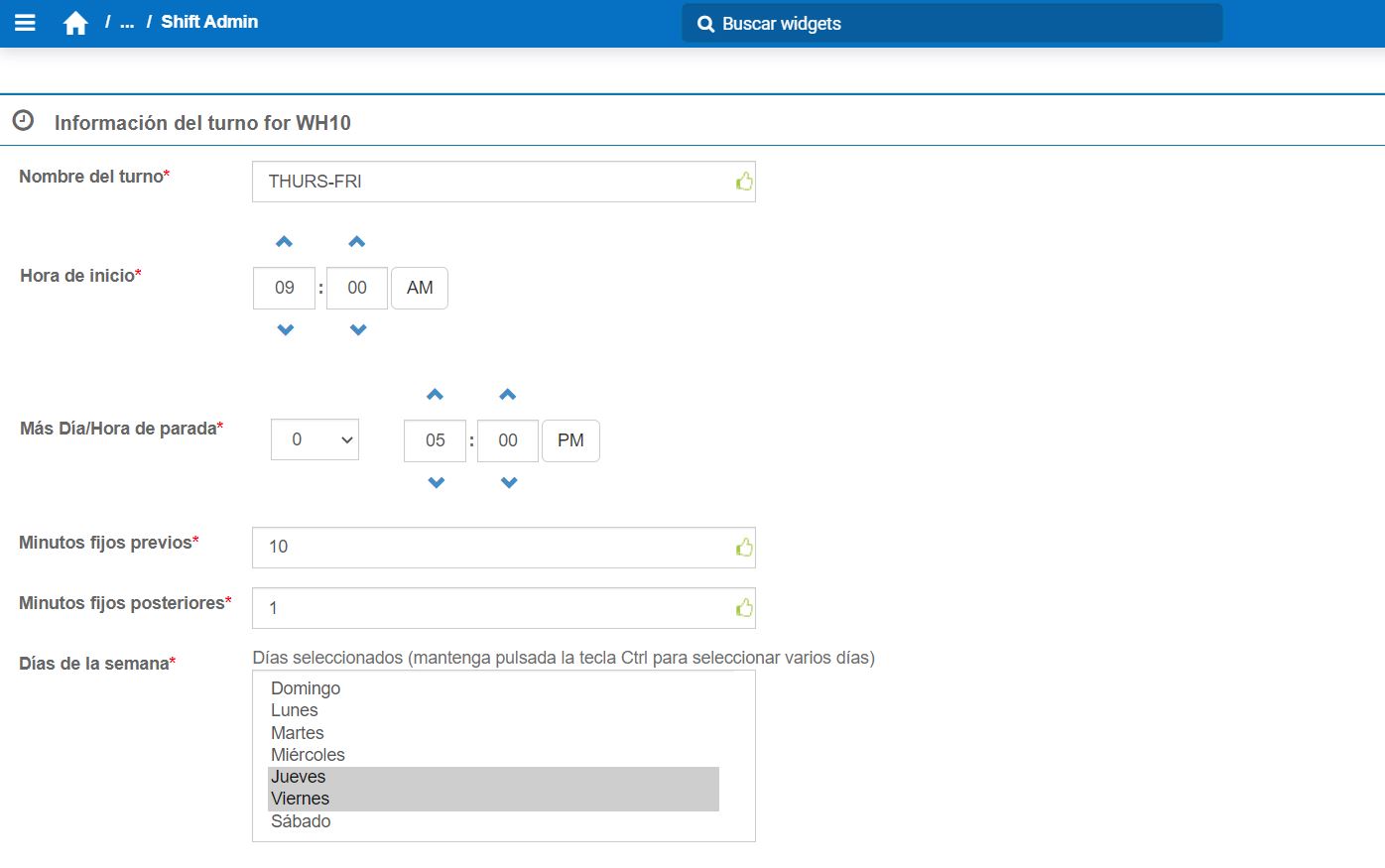Toggle the start time AM button

pos(420,288)
